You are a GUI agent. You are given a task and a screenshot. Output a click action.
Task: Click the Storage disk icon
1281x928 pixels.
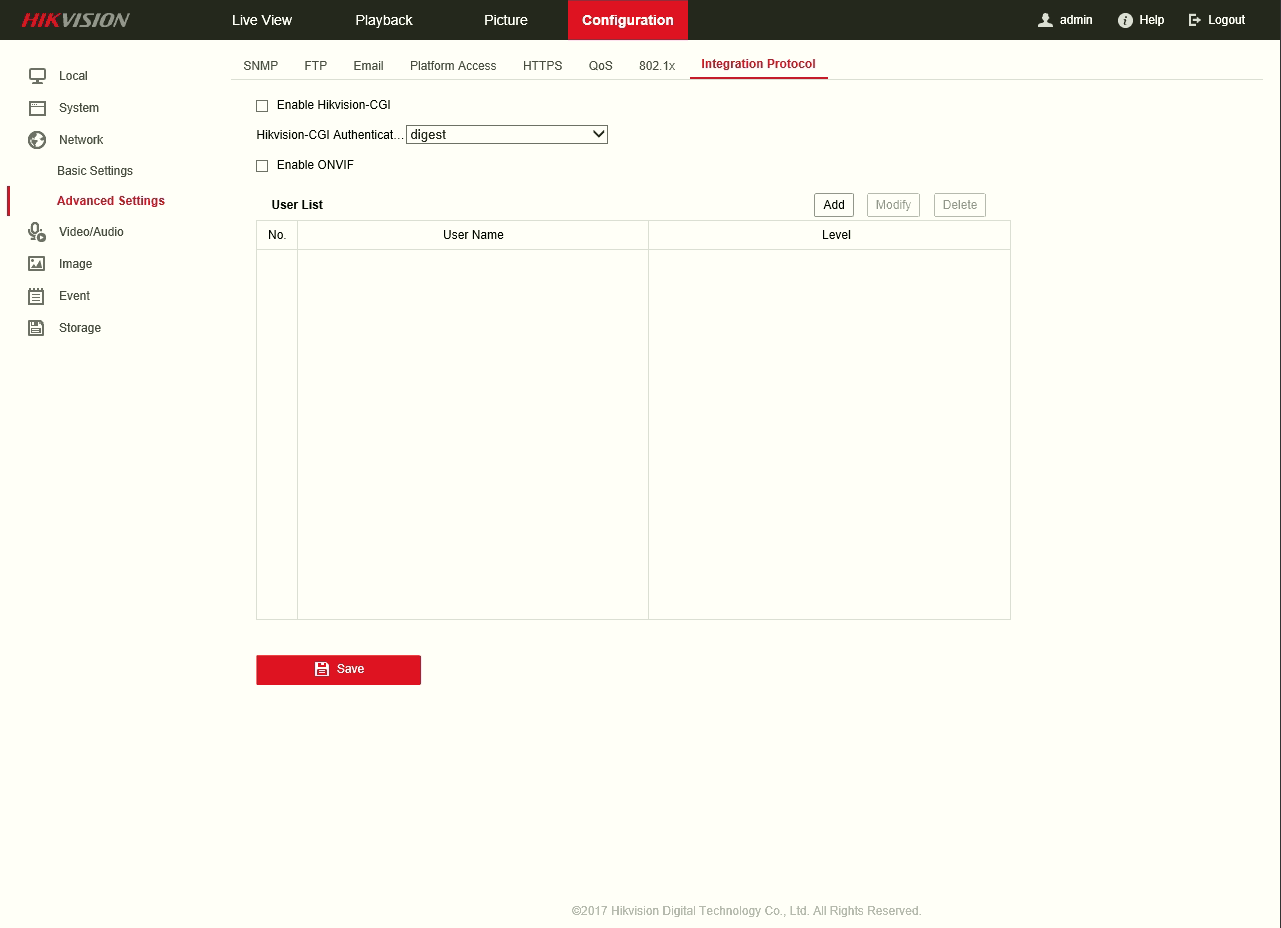tap(37, 328)
